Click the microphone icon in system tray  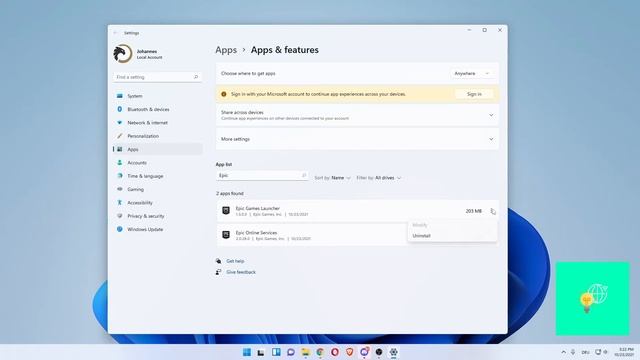pos(573,352)
